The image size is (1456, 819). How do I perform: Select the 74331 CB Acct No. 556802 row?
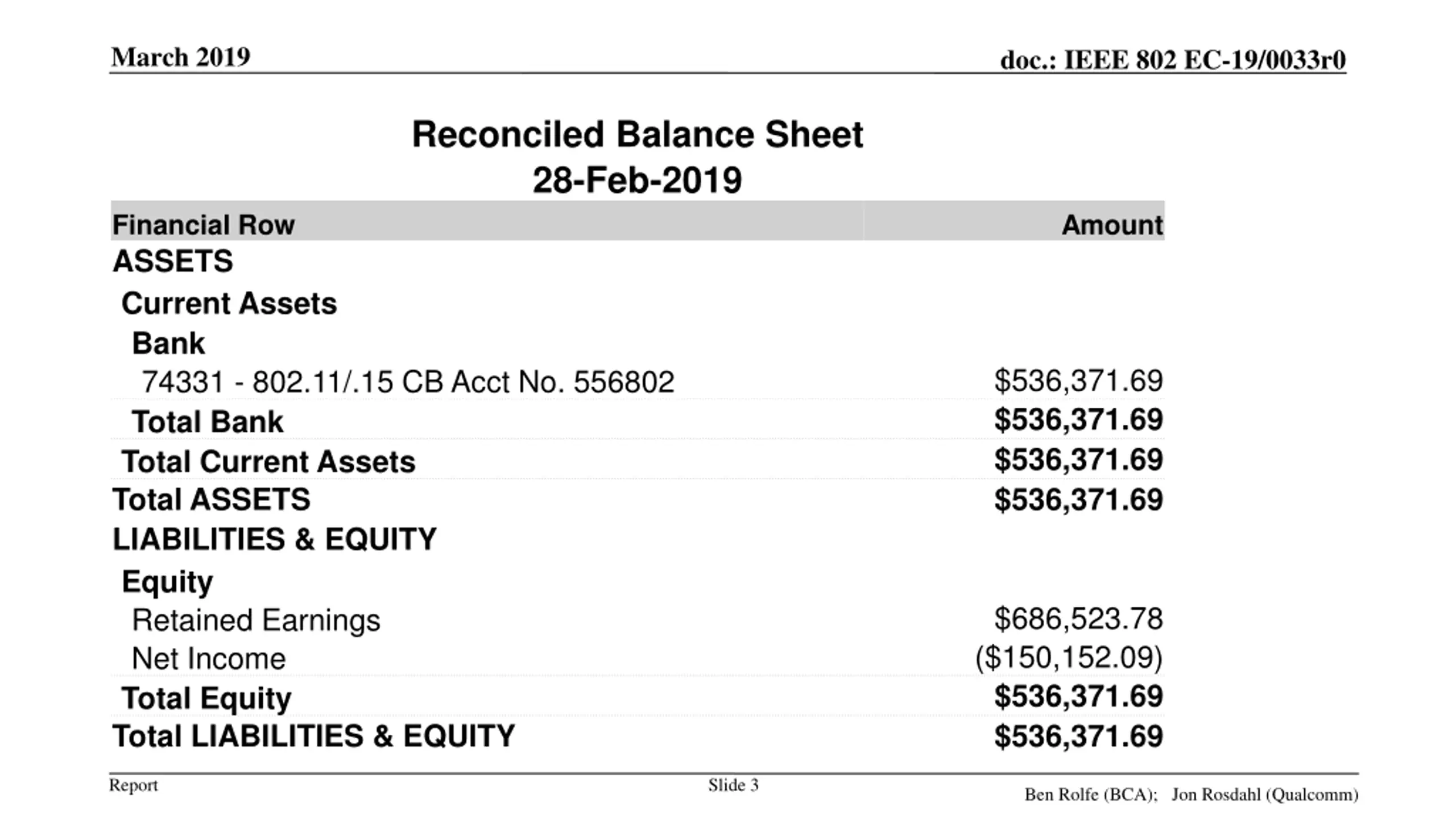pos(407,382)
